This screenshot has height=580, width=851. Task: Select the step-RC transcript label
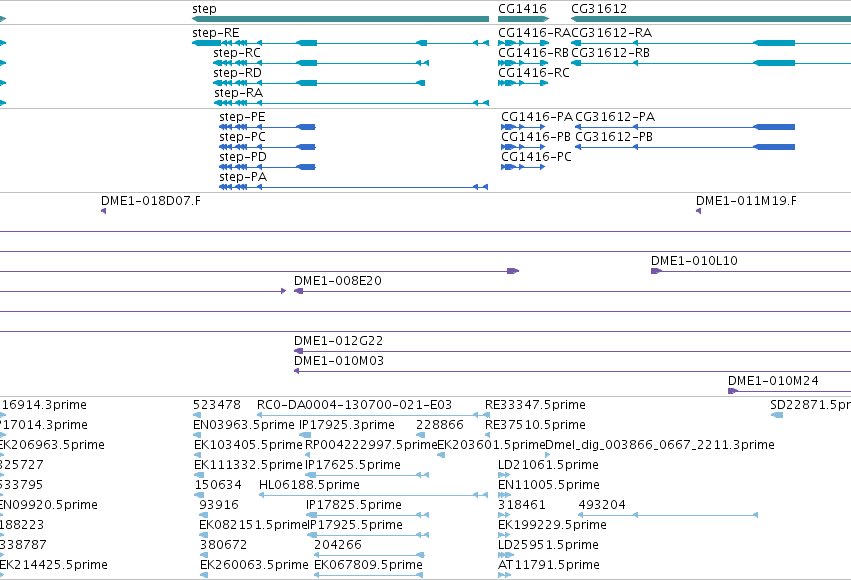(237, 53)
